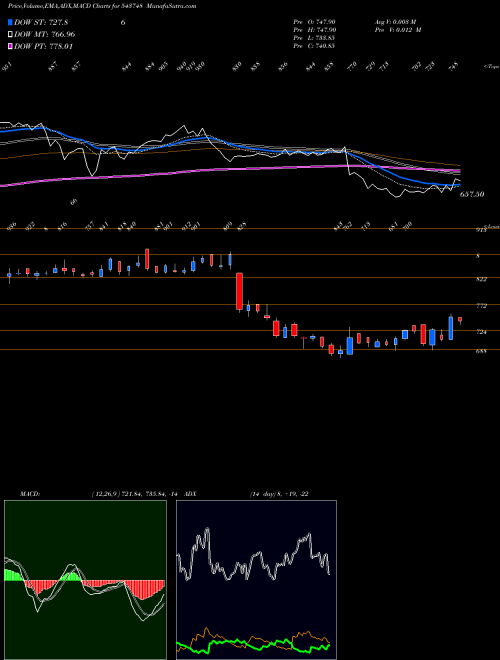Click the 'Pre V: 0.012 M' value
The height and width of the screenshot is (660, 500).
coord(398,30)
